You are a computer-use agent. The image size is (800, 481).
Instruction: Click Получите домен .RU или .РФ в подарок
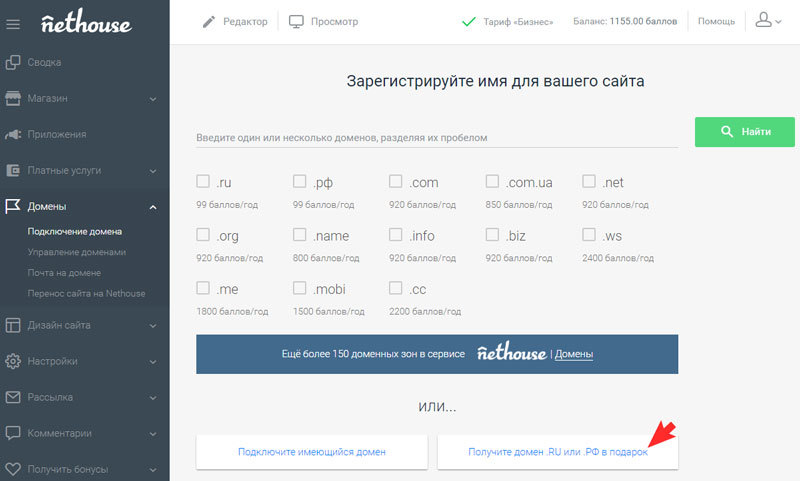tap(558, 452)
